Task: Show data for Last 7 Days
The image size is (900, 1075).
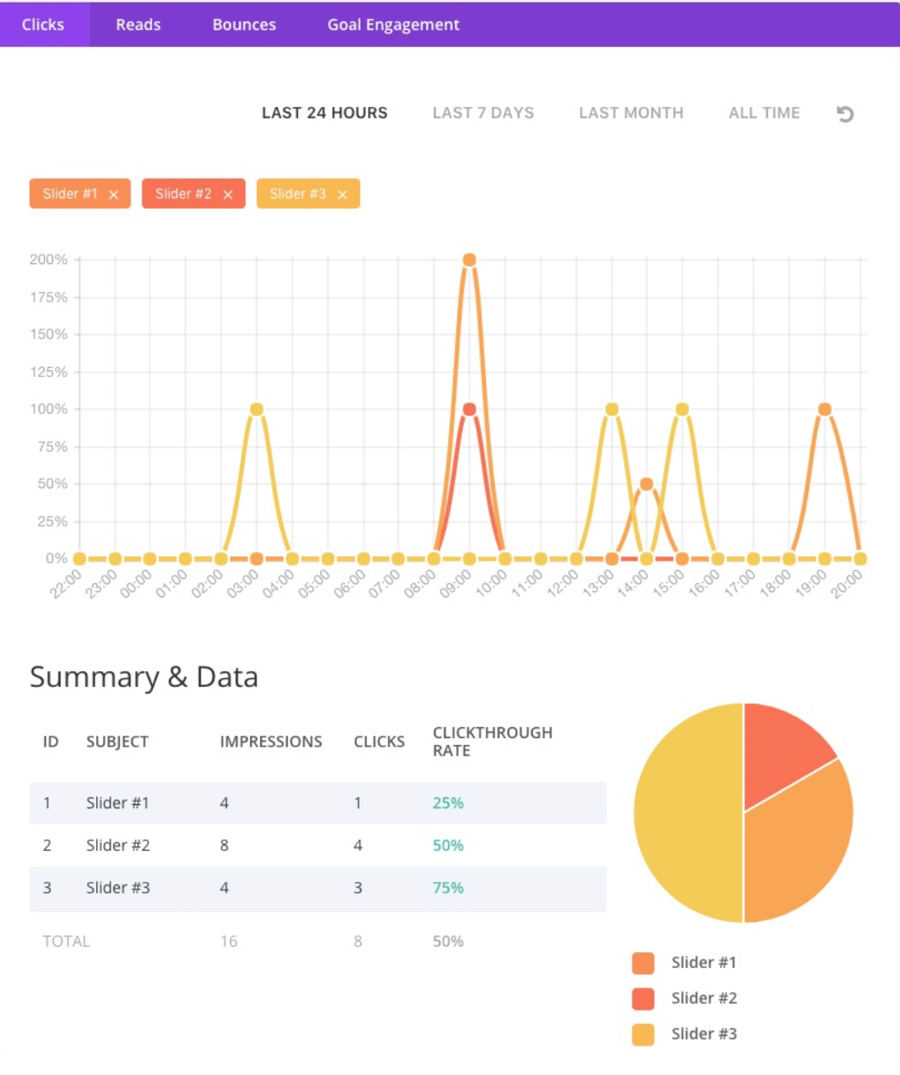Action: coord(483,113)
